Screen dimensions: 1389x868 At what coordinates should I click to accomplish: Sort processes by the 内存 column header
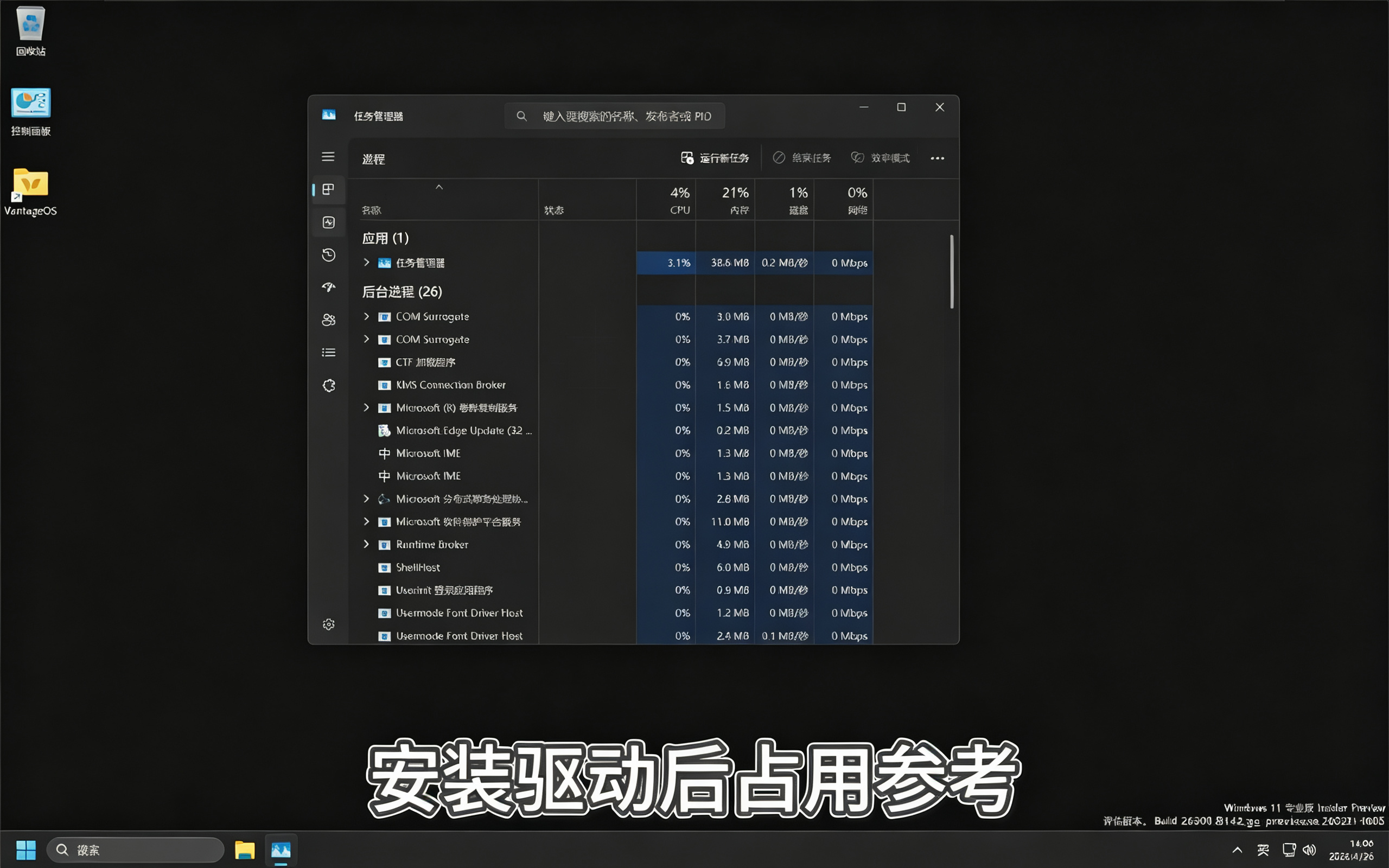725,200
